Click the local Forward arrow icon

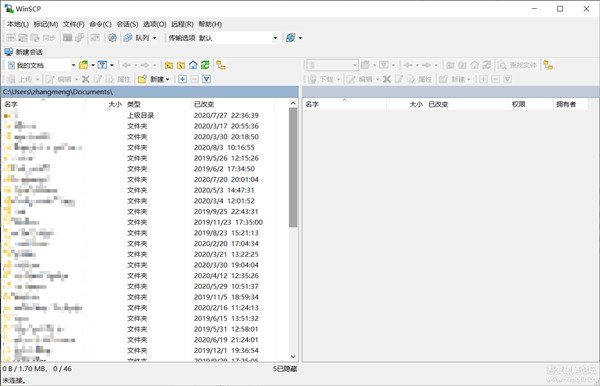[145, 65]
